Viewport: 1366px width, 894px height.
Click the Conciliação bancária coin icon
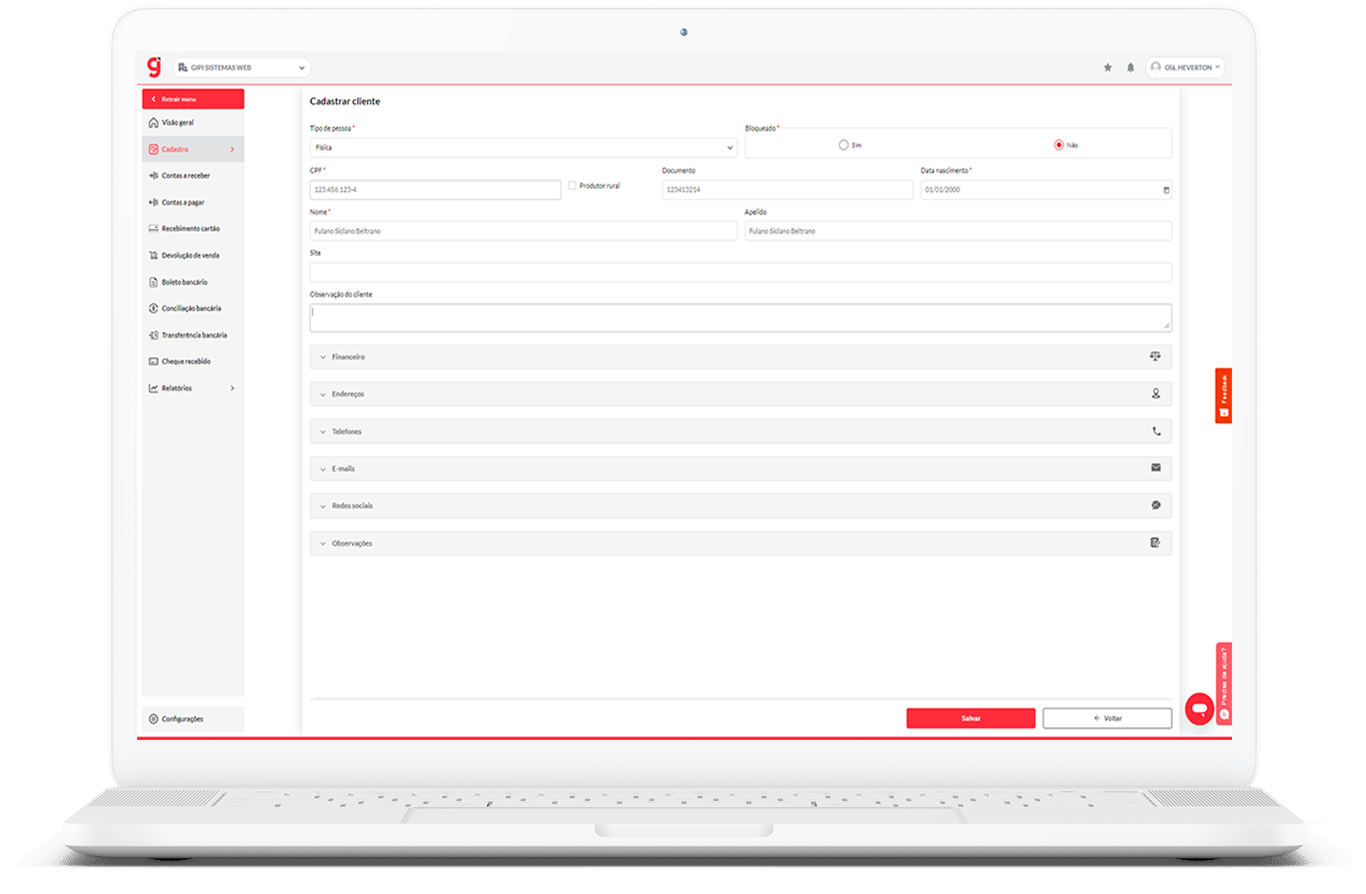click(153, 308)
